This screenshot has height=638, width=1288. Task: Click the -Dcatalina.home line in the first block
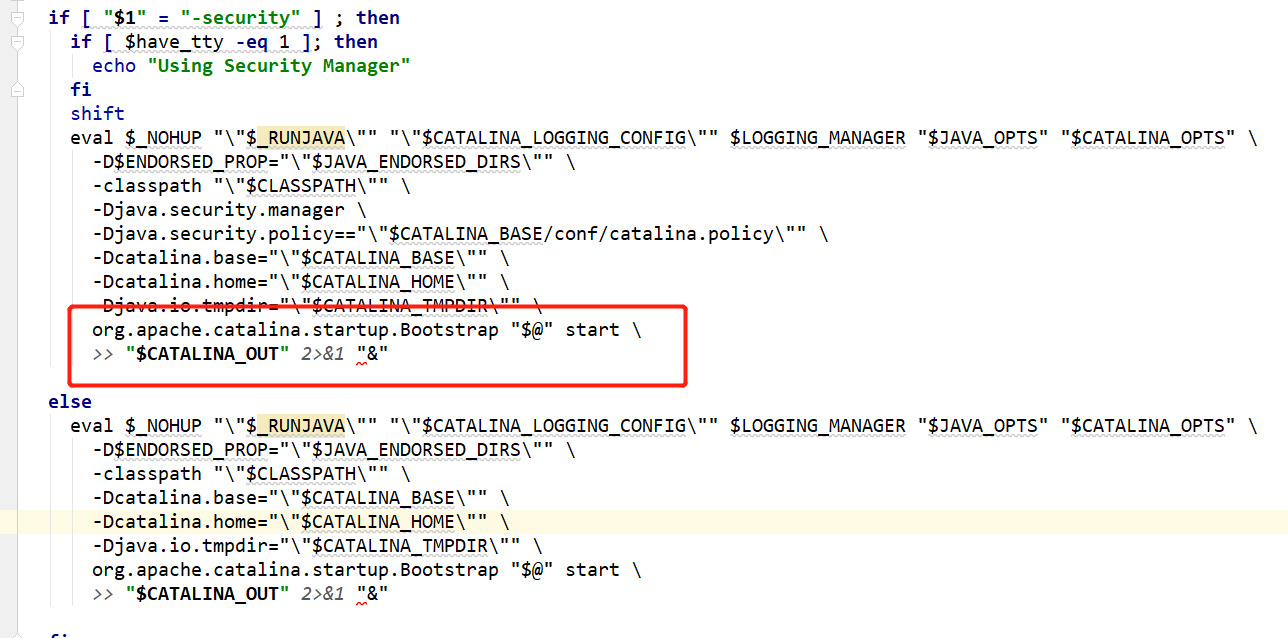pos(301,282)
